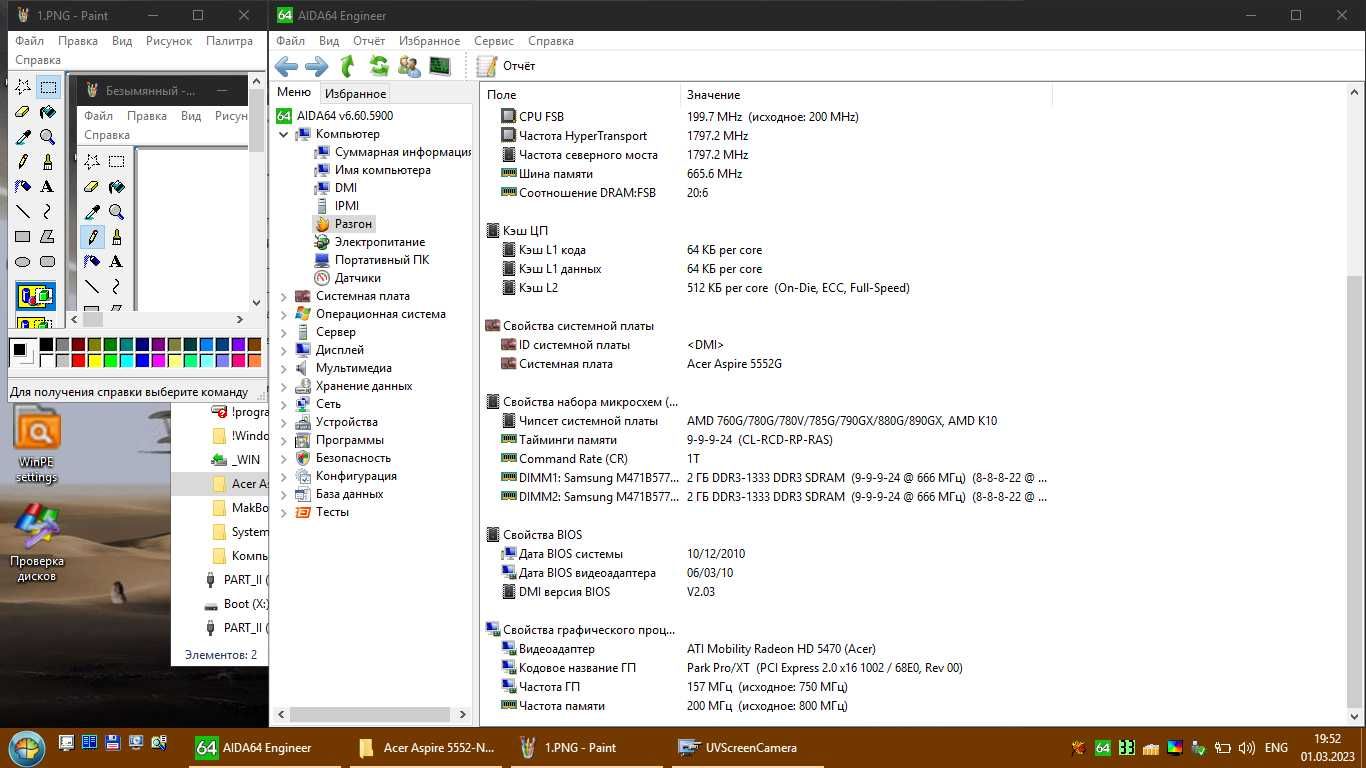Viewport: 1366px width, 768px height.
Task: Open Сервис menu in AIDA64
Action: tap(494, 41)
